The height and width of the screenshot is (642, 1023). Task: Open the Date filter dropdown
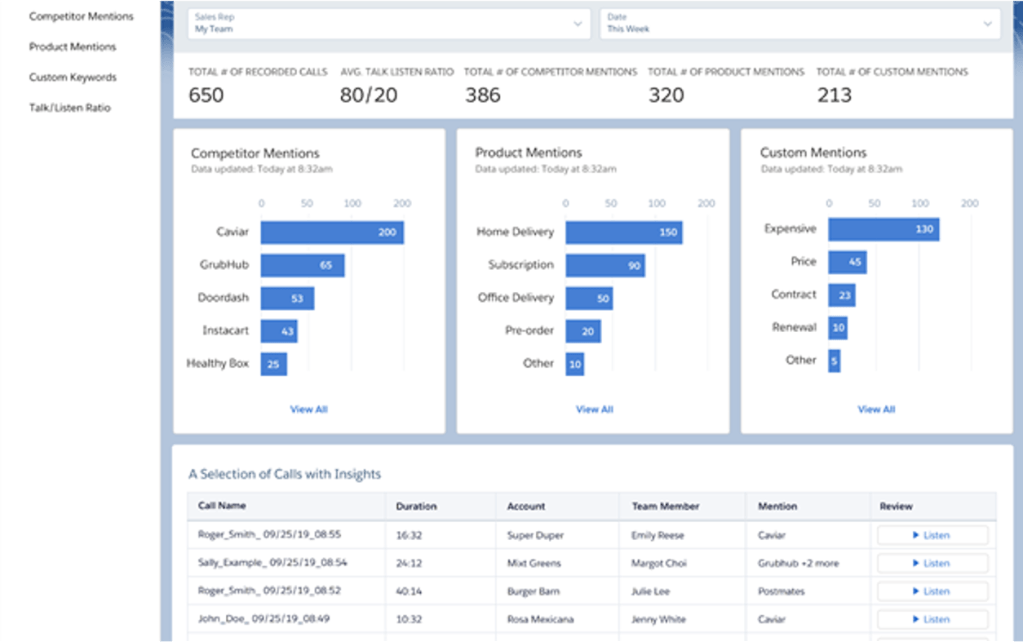pyautogui.click(x=798, y=23)
